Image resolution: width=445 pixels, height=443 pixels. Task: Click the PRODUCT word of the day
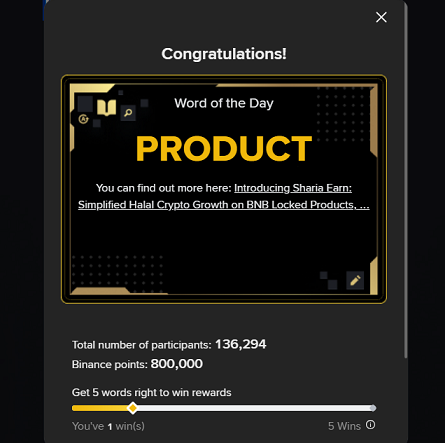tap(224, 149)
